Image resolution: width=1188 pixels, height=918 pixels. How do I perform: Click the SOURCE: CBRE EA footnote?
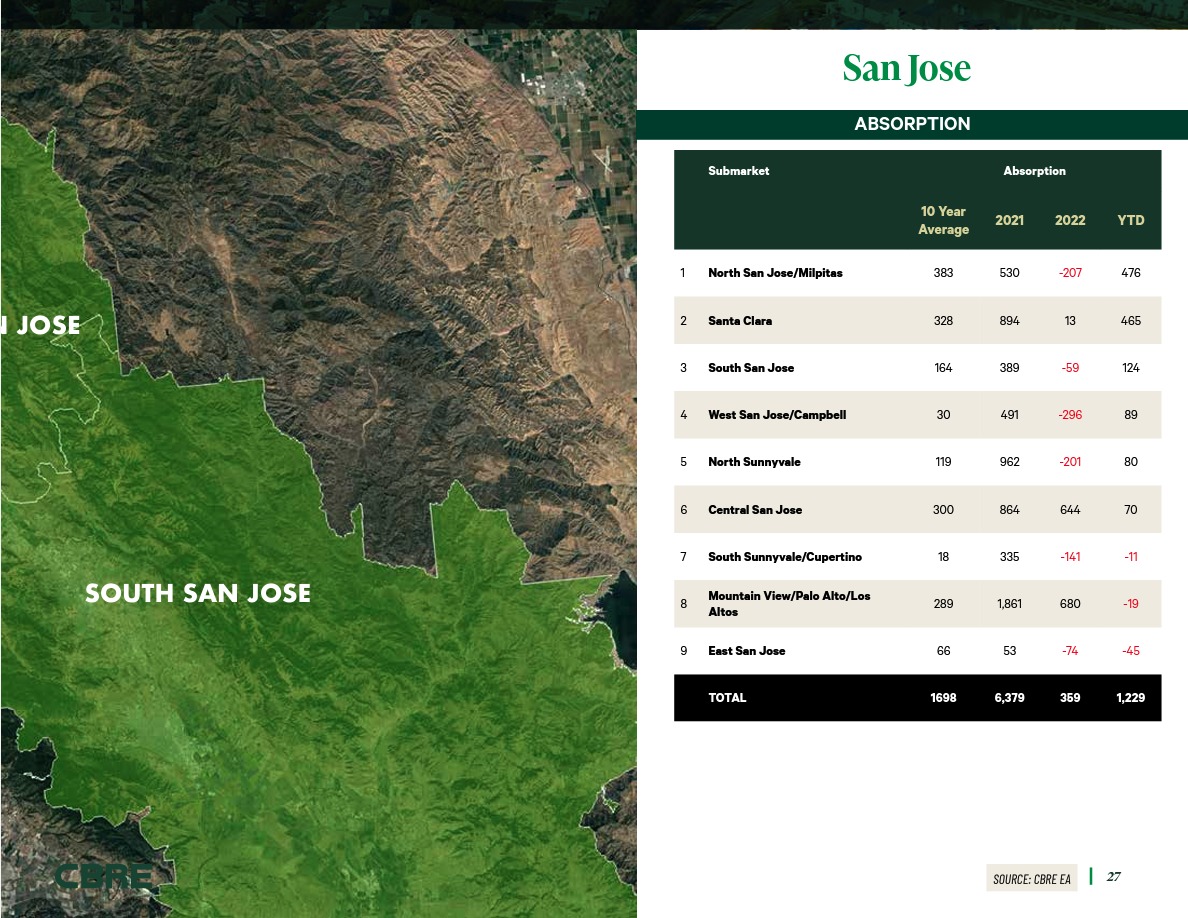point(1031,879)
